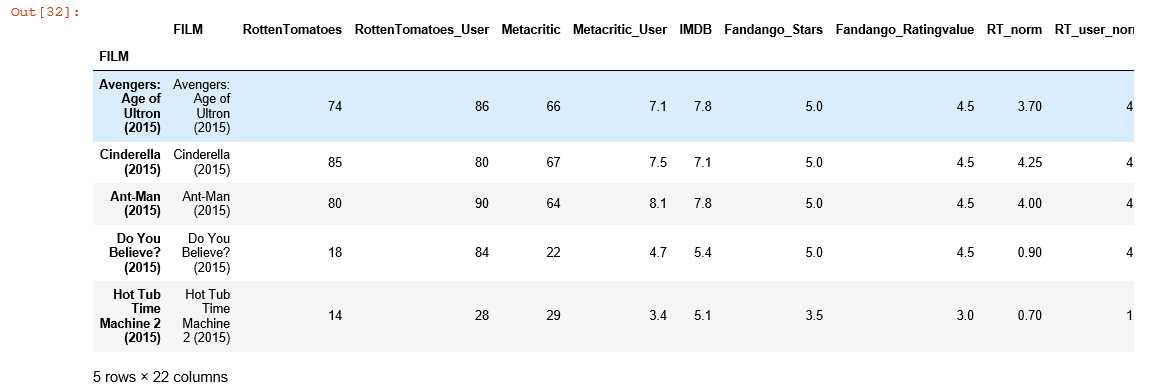Select the bold Avengers: Age of Ultron index
Screen dimensions: 1168x391
click(130, 107)
